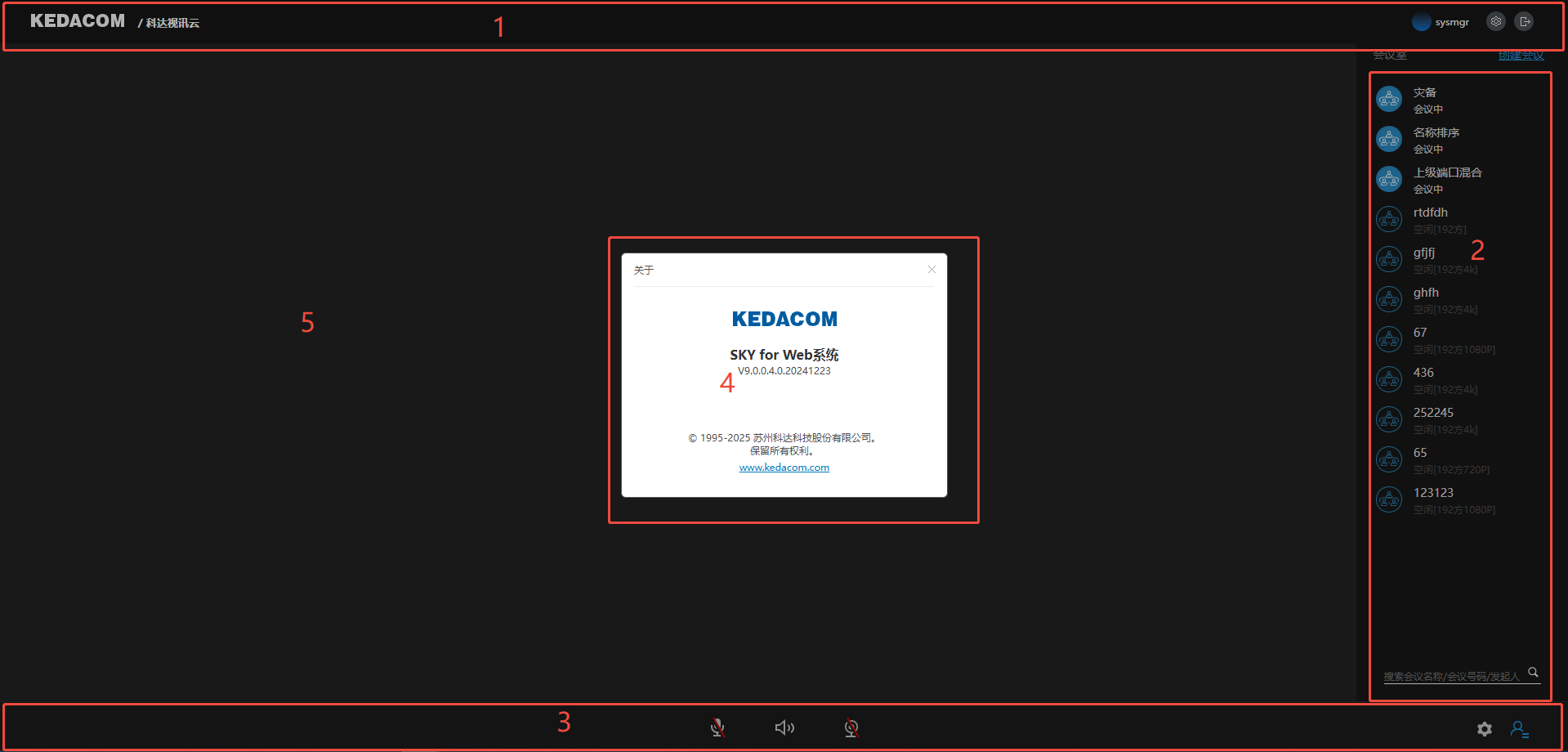Select the 灾备 meeting name
The height and width of the screenshot is (752, 1568).
(1425, 92)
